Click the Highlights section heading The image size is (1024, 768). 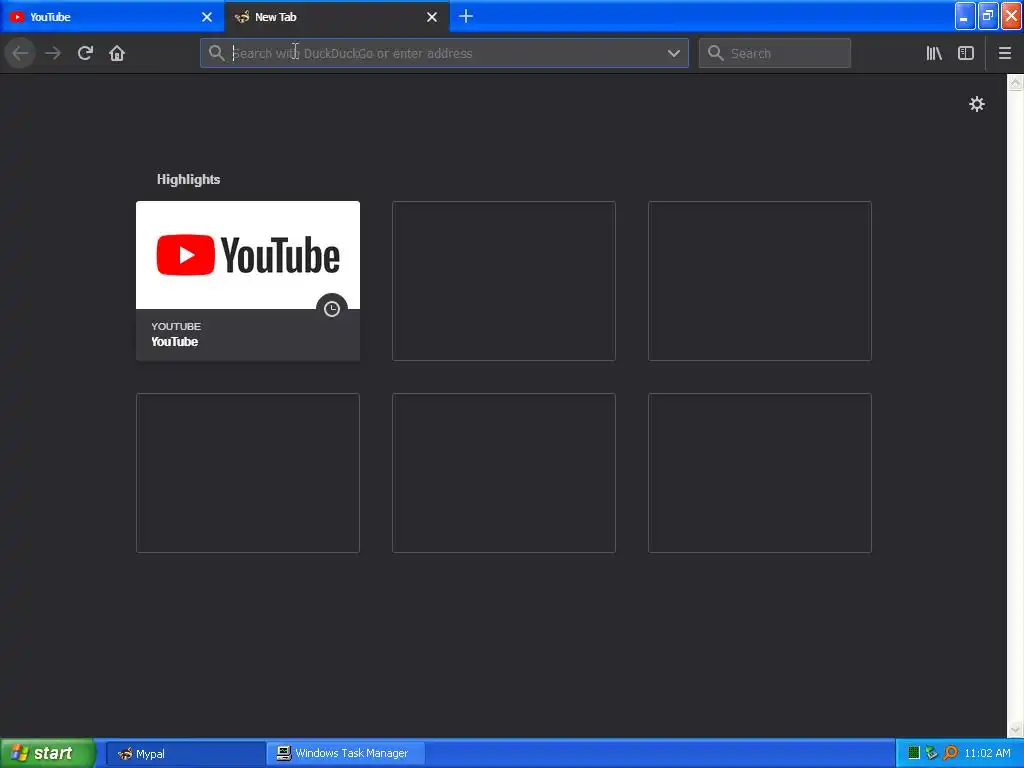[188, 179]
